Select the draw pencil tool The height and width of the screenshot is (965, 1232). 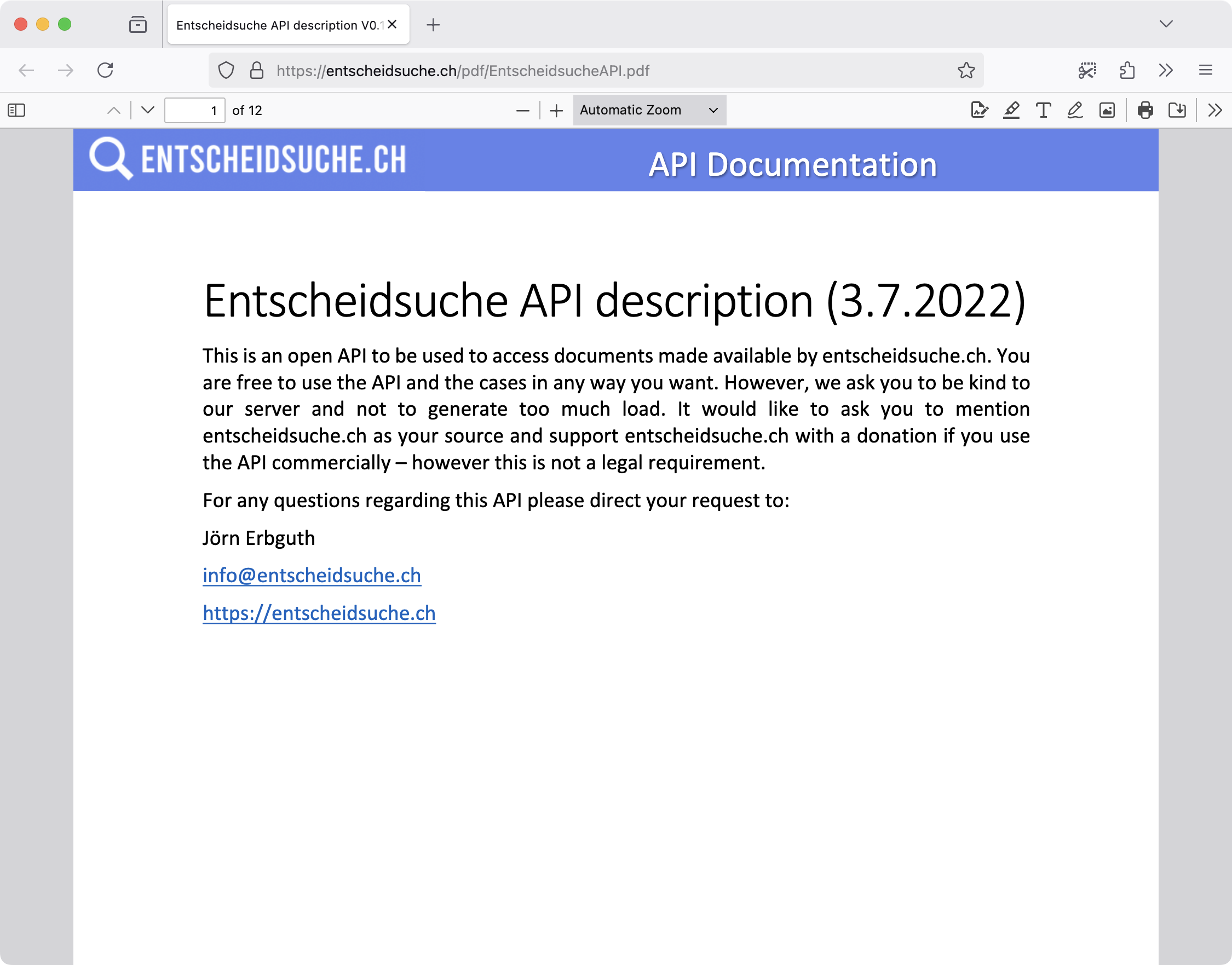[1075, 110]
